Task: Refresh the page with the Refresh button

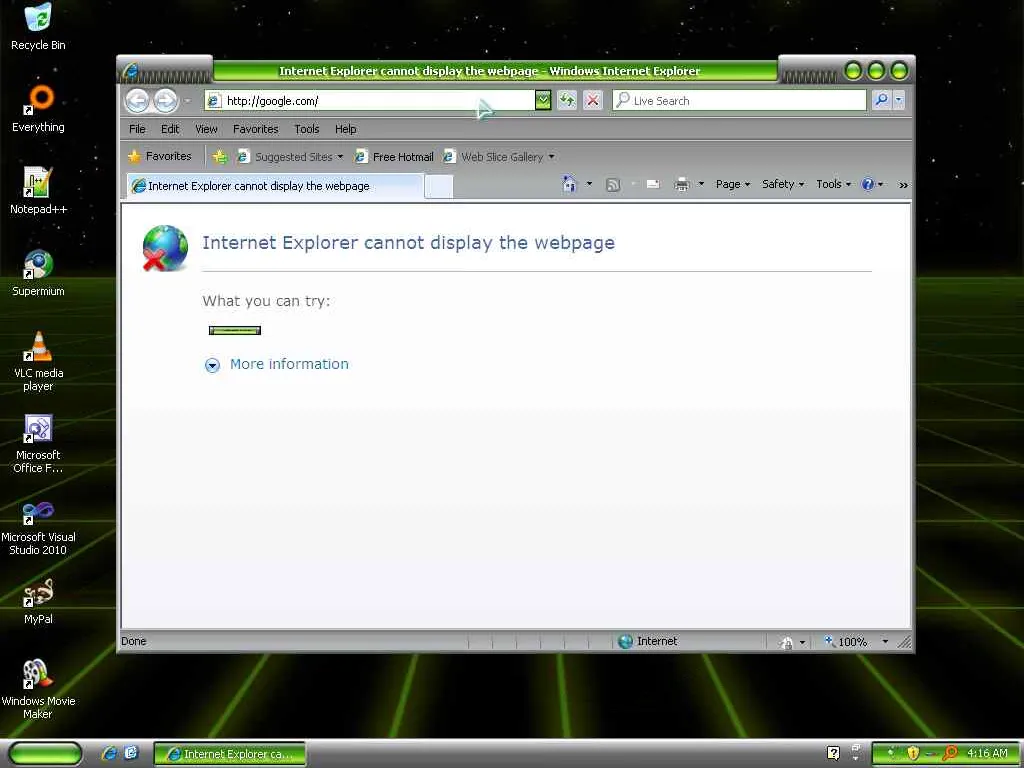Action: point(567,101)
